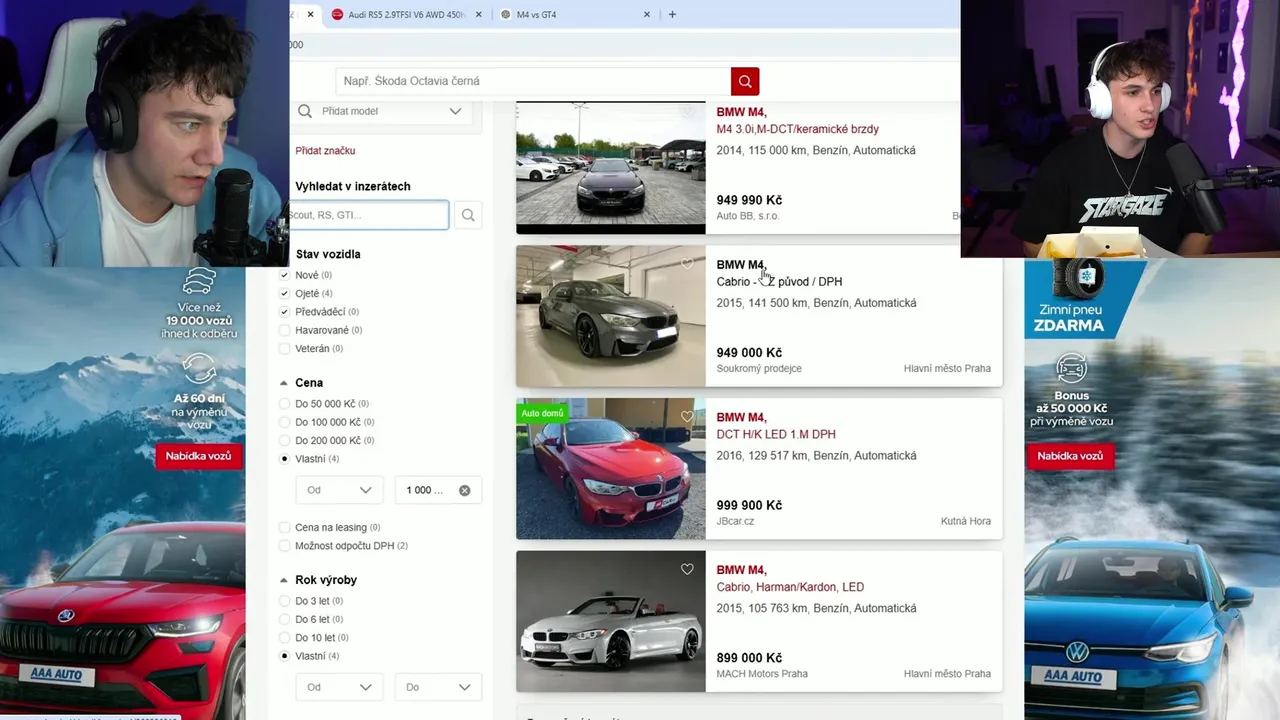Screen dimensions: 1280x720
Task: Collapse the Rok výroby filter section
Action: (284, 580)
